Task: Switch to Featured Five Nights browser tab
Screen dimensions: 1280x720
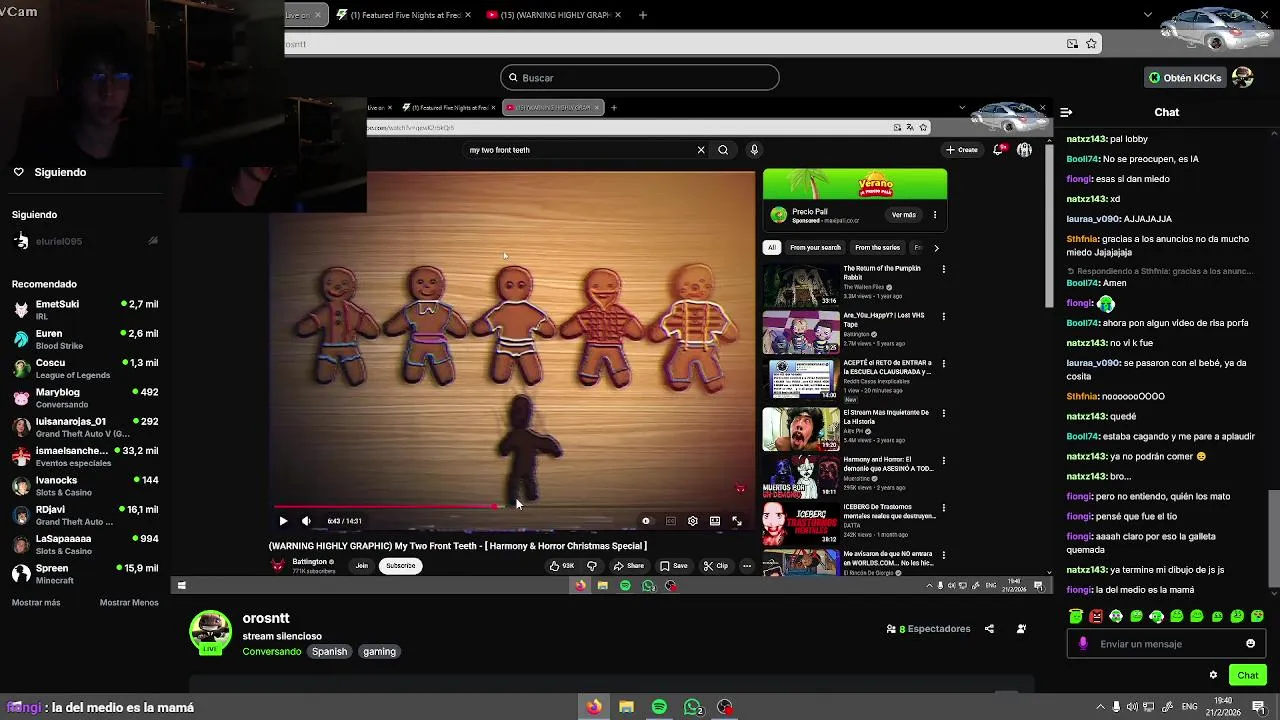Action: click(404, 15)
